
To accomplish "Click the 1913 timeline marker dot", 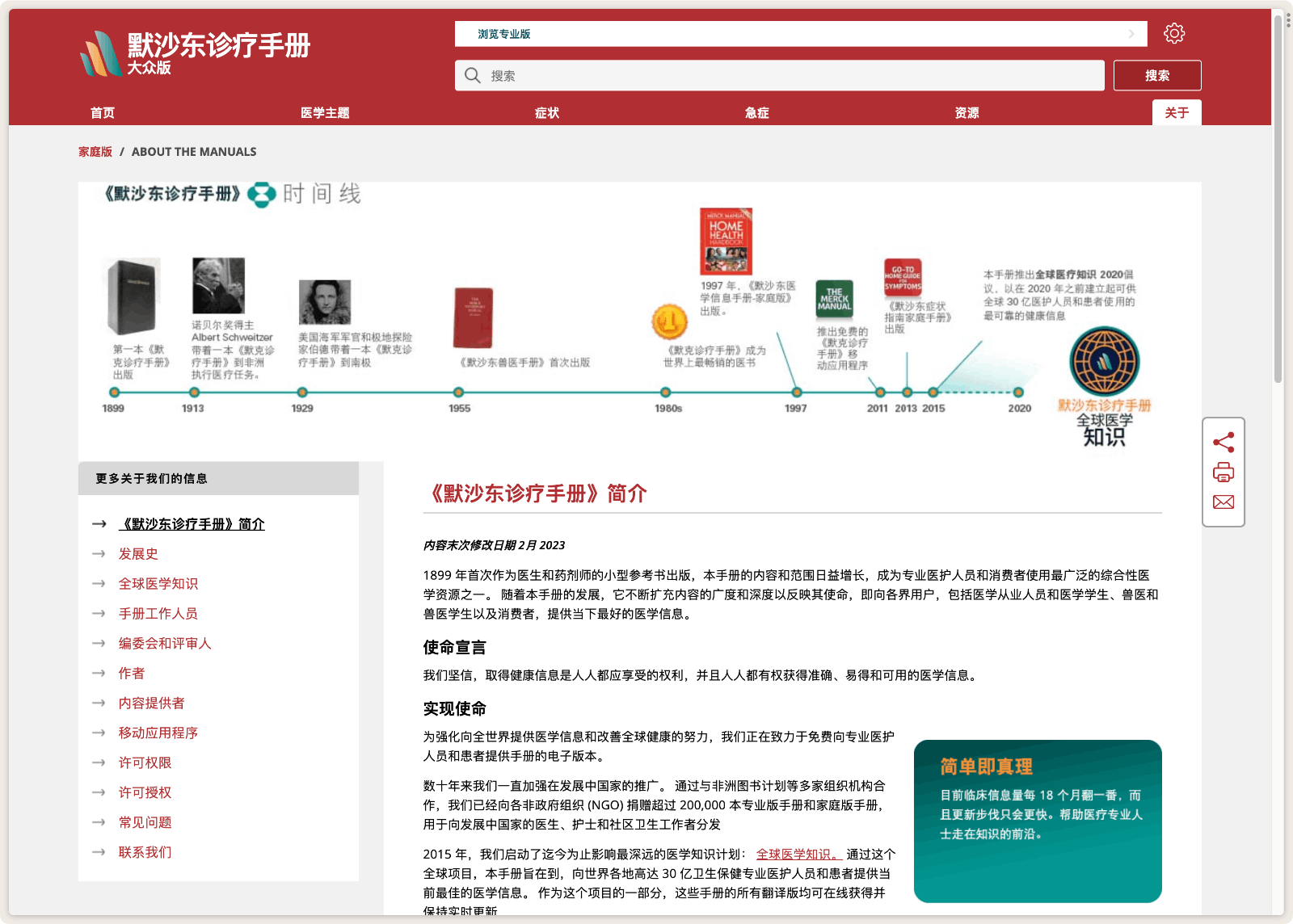I will pyautogui.click(x=194, y=393).
